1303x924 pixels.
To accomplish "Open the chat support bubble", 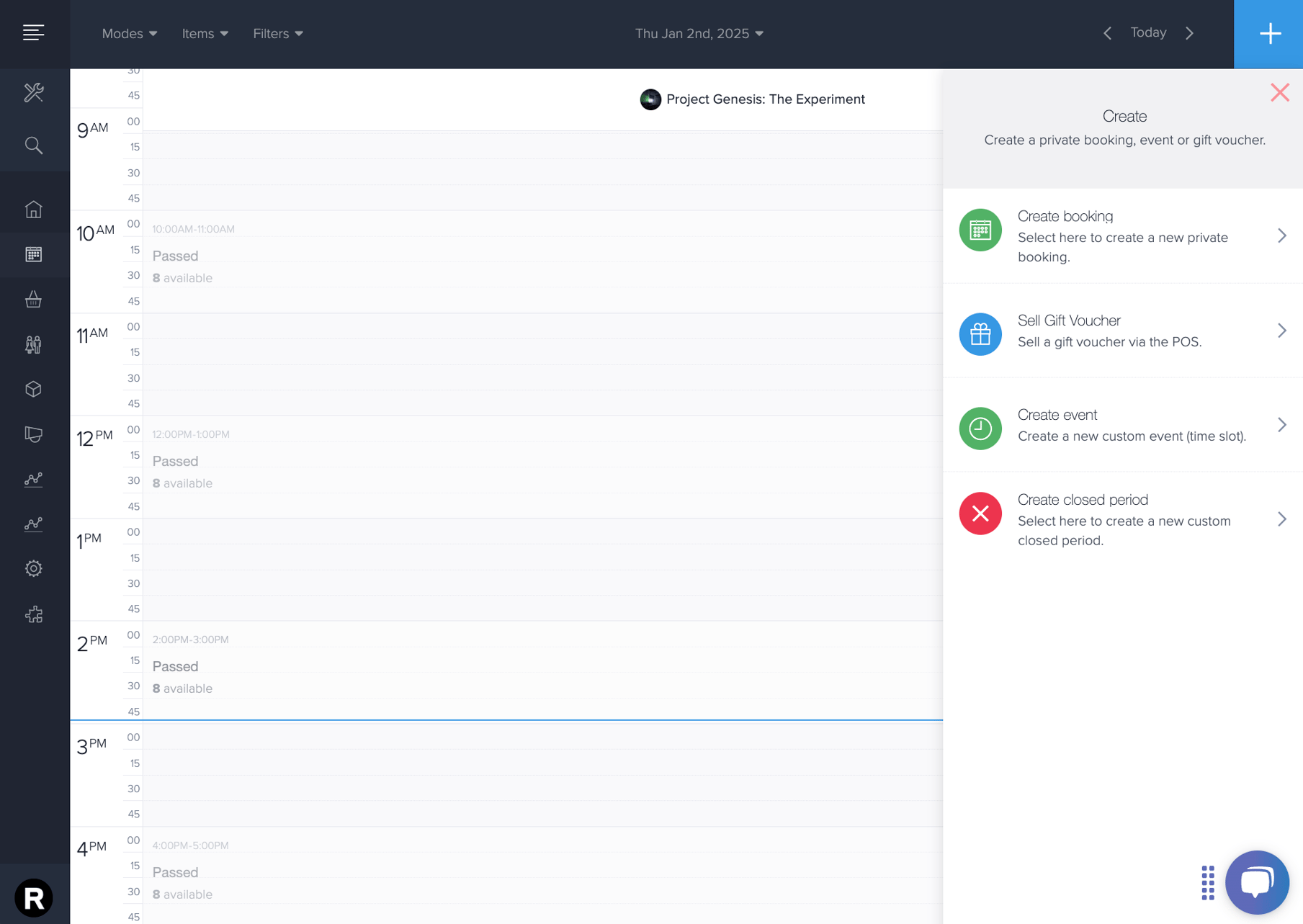I will pyautogui.click(x=1257, y=882).
